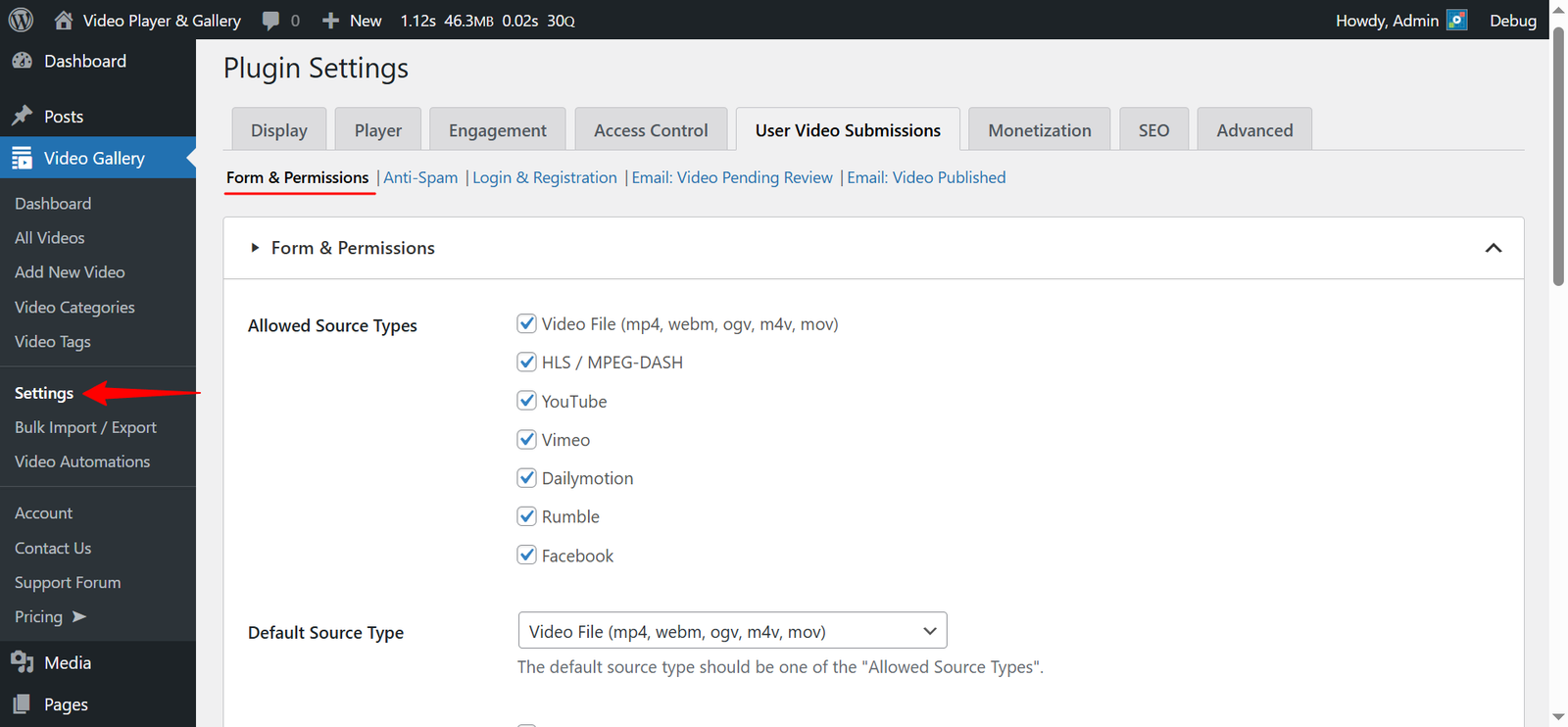
Task: Click the home icon beside Video Player & Gallery
Action: click(x=64, y=20)
